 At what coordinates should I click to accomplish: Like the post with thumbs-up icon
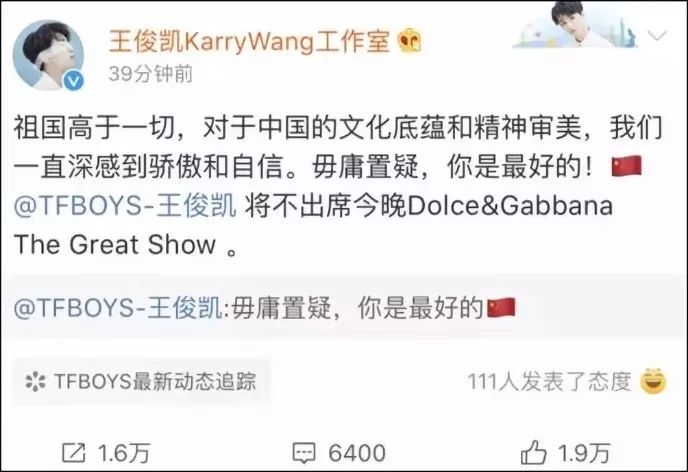pyautogui.click(x=534, y=452)
